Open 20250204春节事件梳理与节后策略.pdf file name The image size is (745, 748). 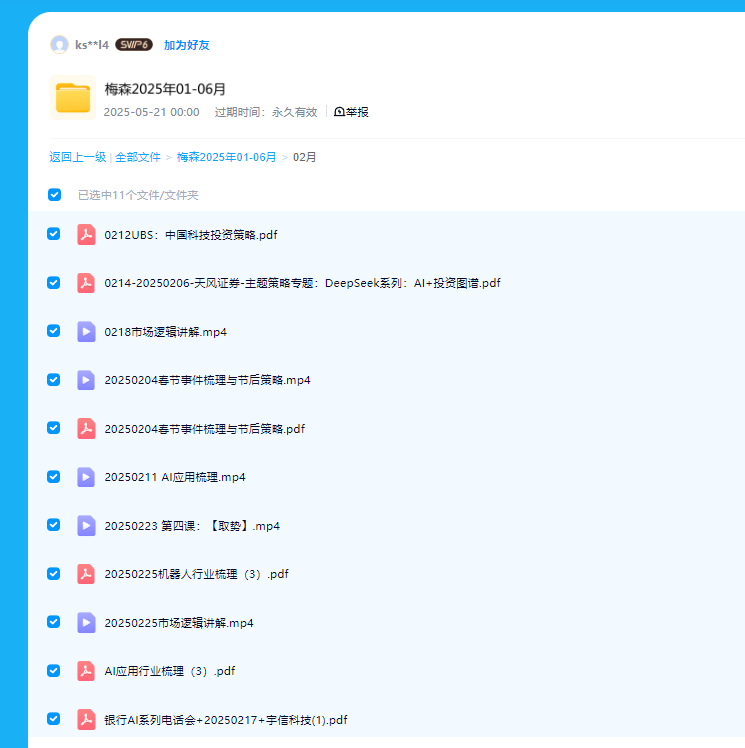(204, 429)
